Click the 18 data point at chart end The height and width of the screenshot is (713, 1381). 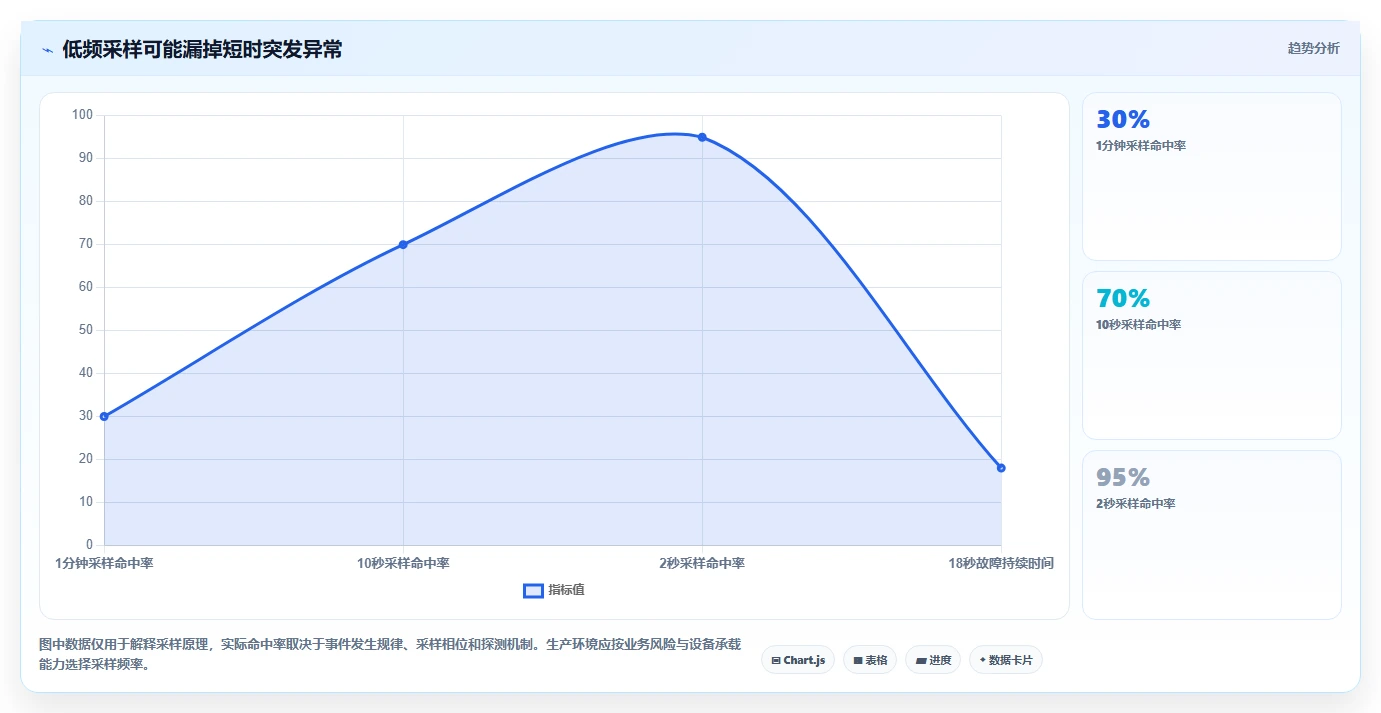(x=1001, y=468)
